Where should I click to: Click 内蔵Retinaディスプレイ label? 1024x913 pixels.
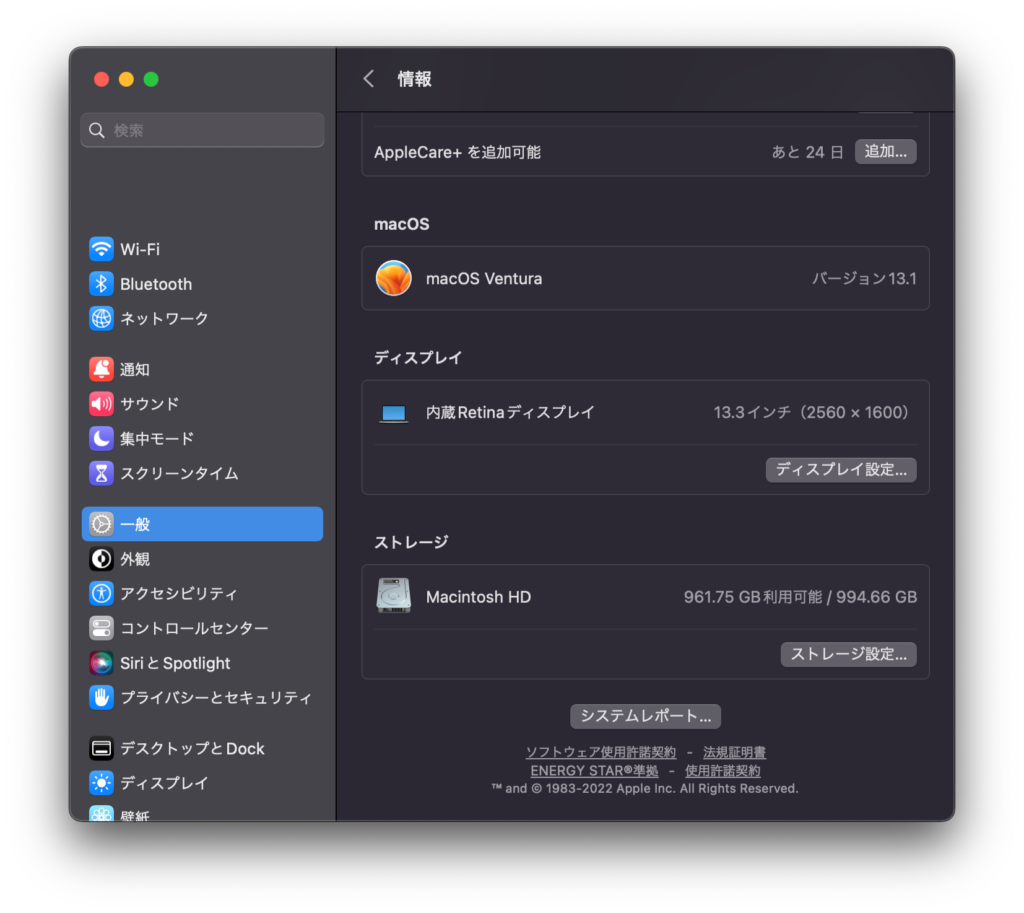tap(510, 412)
